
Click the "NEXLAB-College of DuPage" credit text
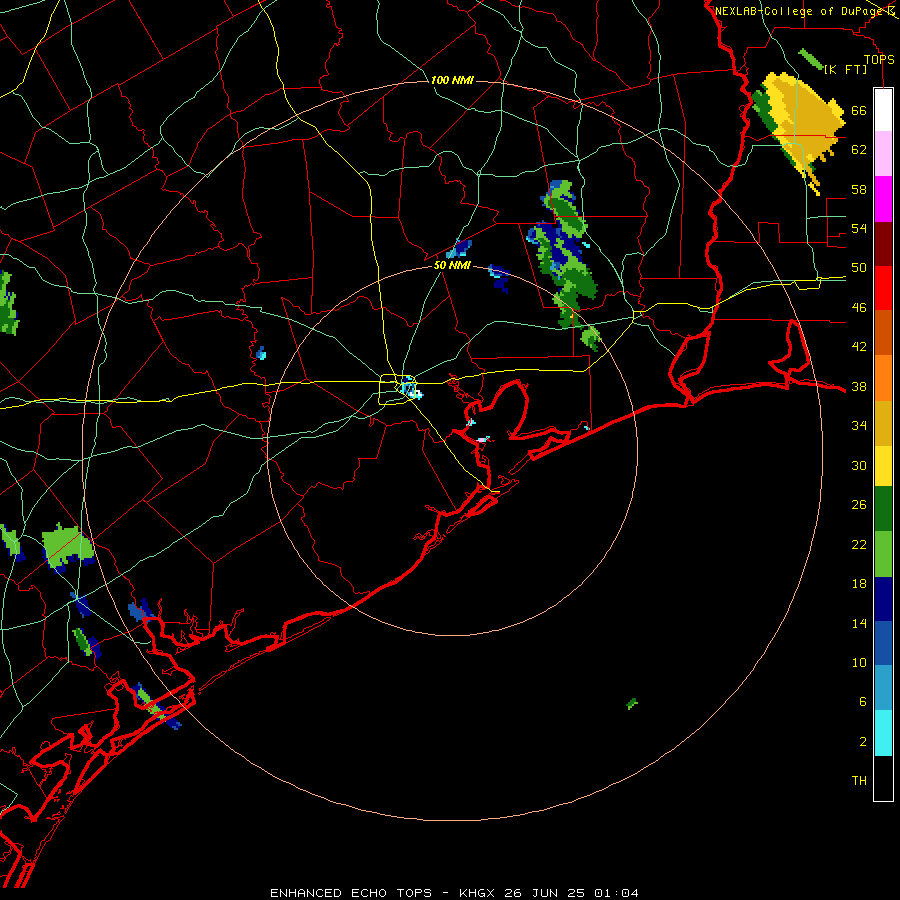point(799,11)
